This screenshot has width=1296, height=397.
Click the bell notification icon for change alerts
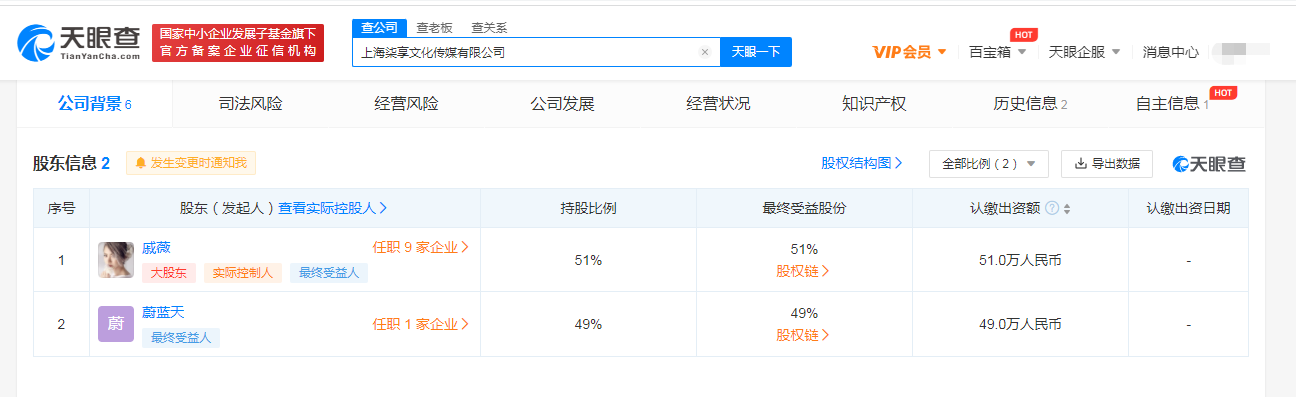coord(140,163)
